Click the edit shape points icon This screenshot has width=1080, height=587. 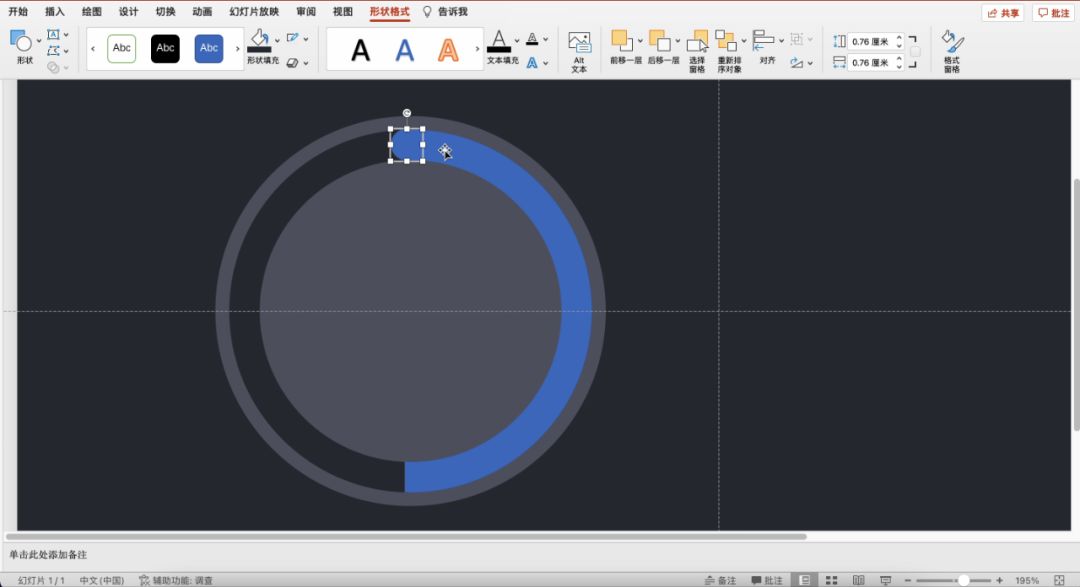[53, 51]
